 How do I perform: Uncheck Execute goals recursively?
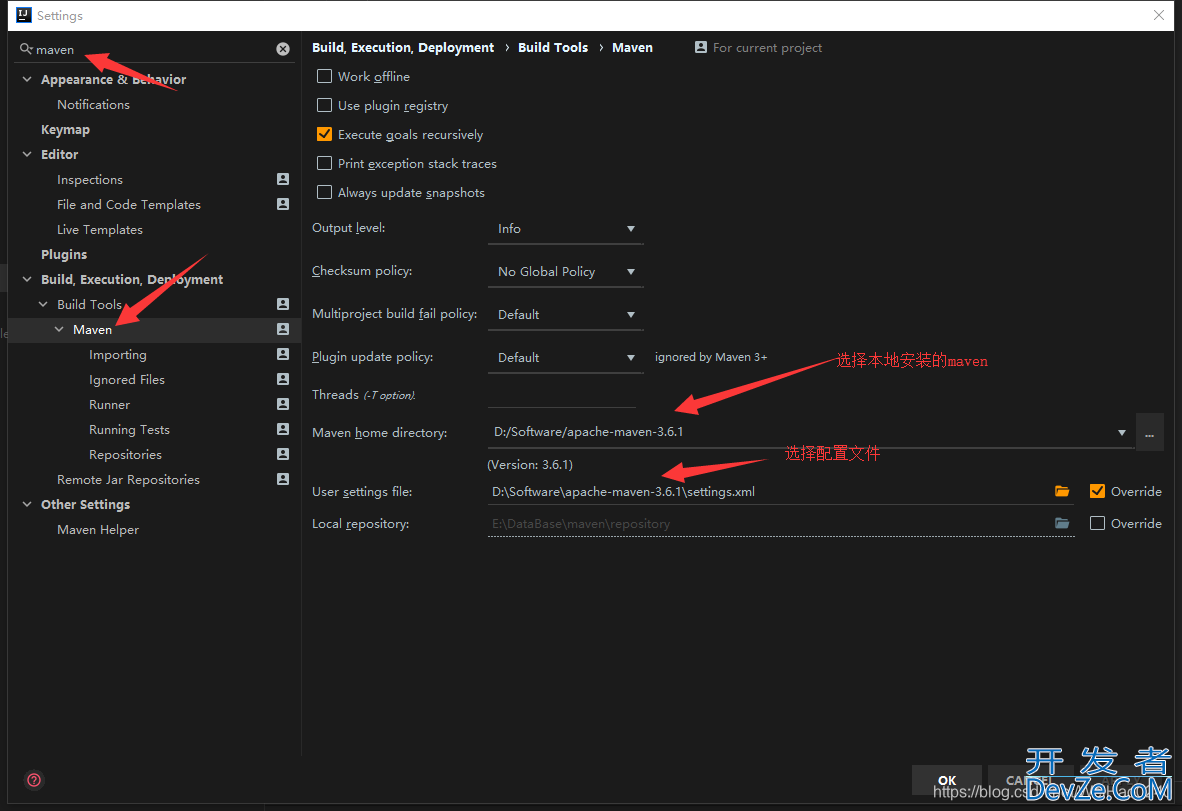[x=324, y=134]
